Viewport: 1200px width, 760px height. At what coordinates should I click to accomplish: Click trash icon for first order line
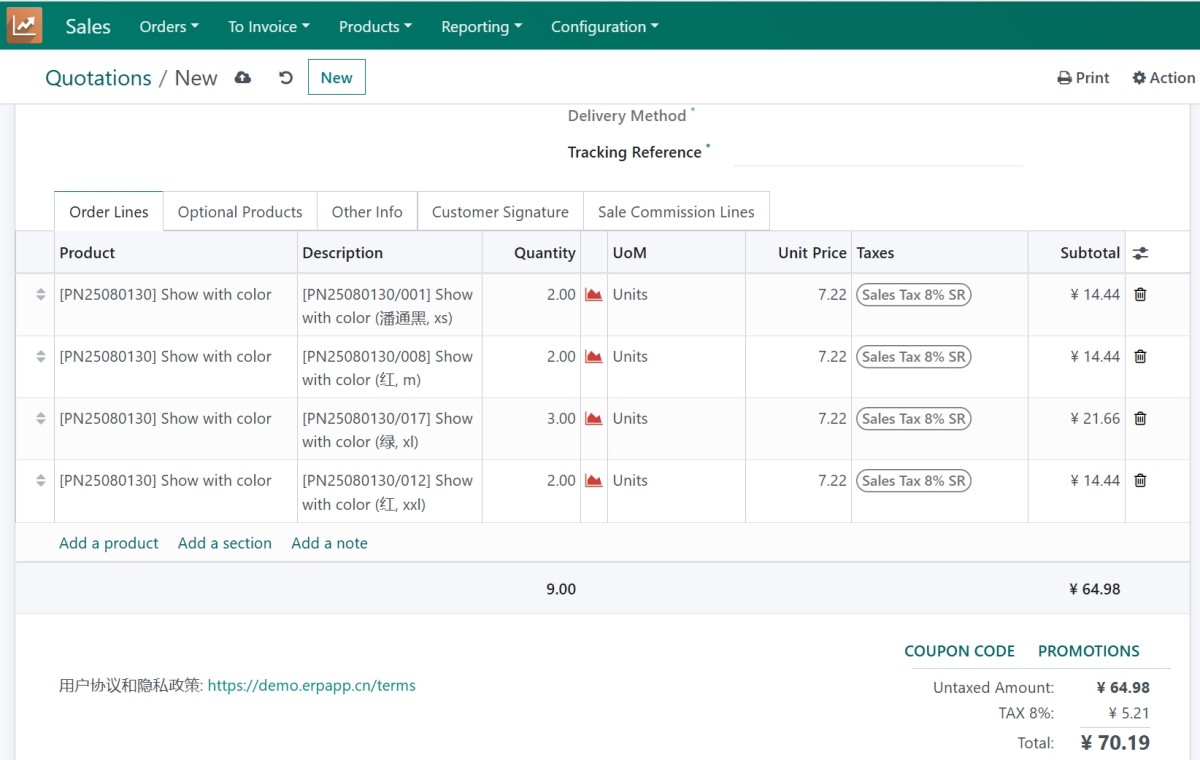(1140, 295)
